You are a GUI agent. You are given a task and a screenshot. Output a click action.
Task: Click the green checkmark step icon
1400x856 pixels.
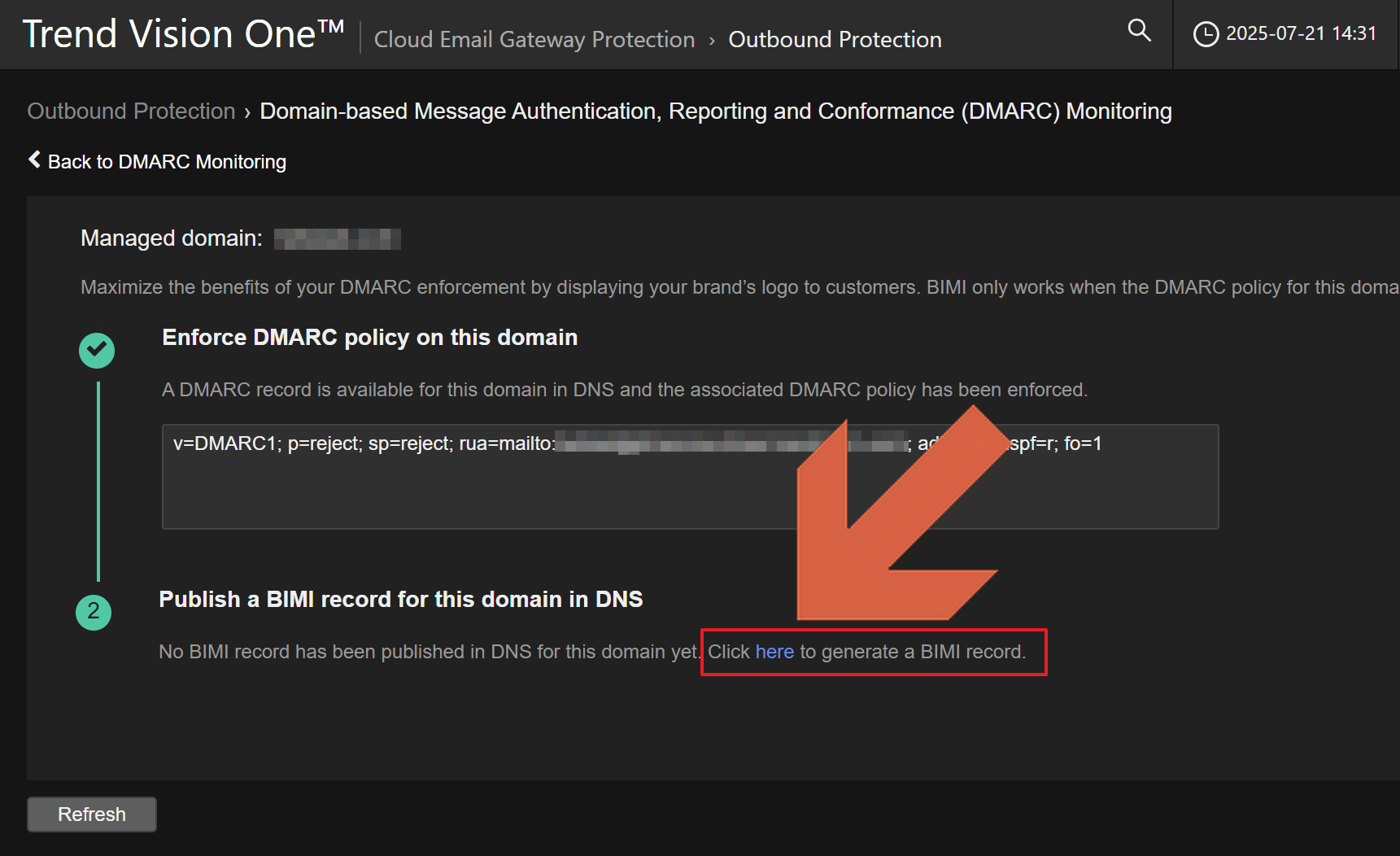(97, 351)
